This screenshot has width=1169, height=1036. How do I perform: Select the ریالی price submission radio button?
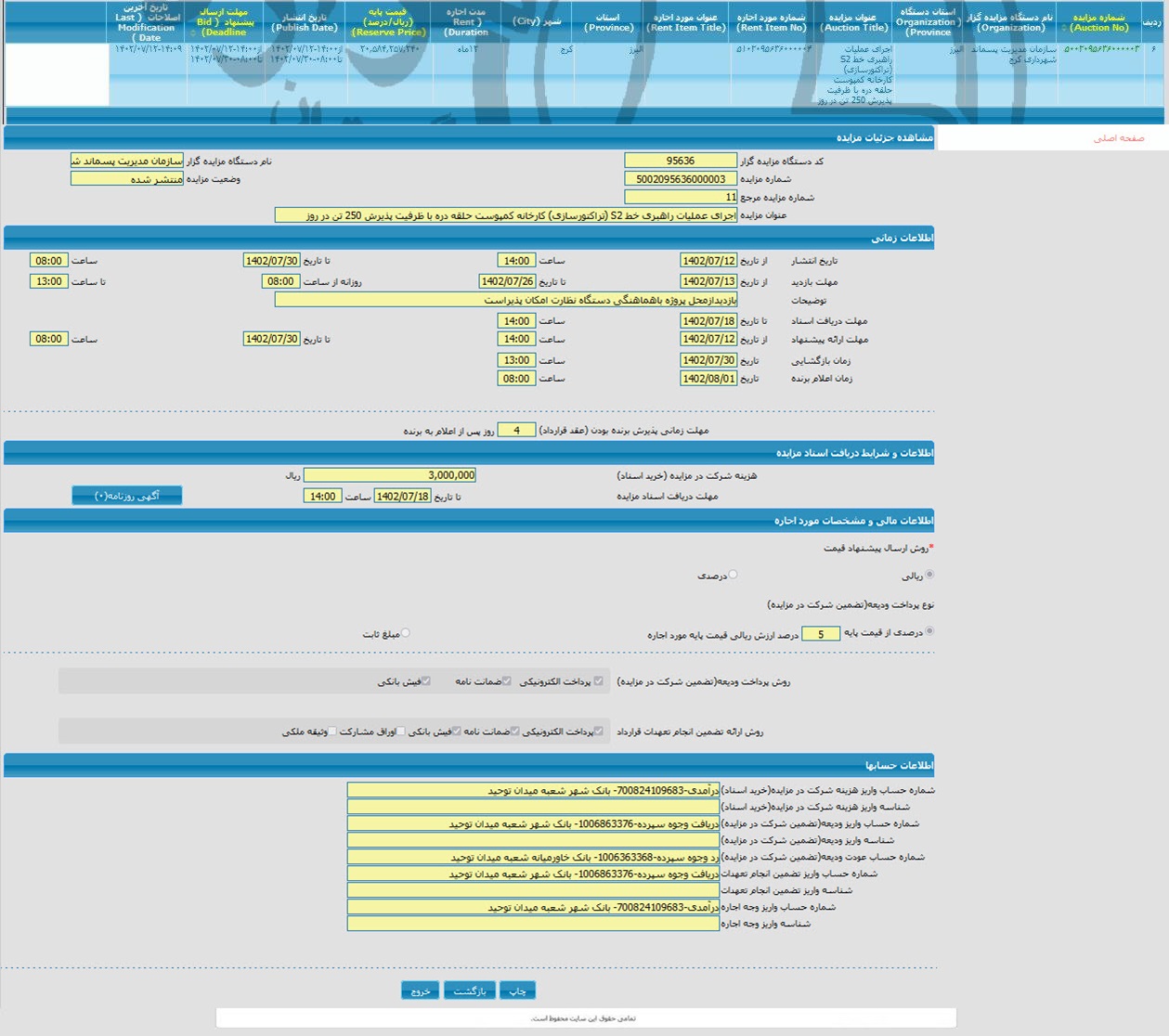tap(929, 575)
